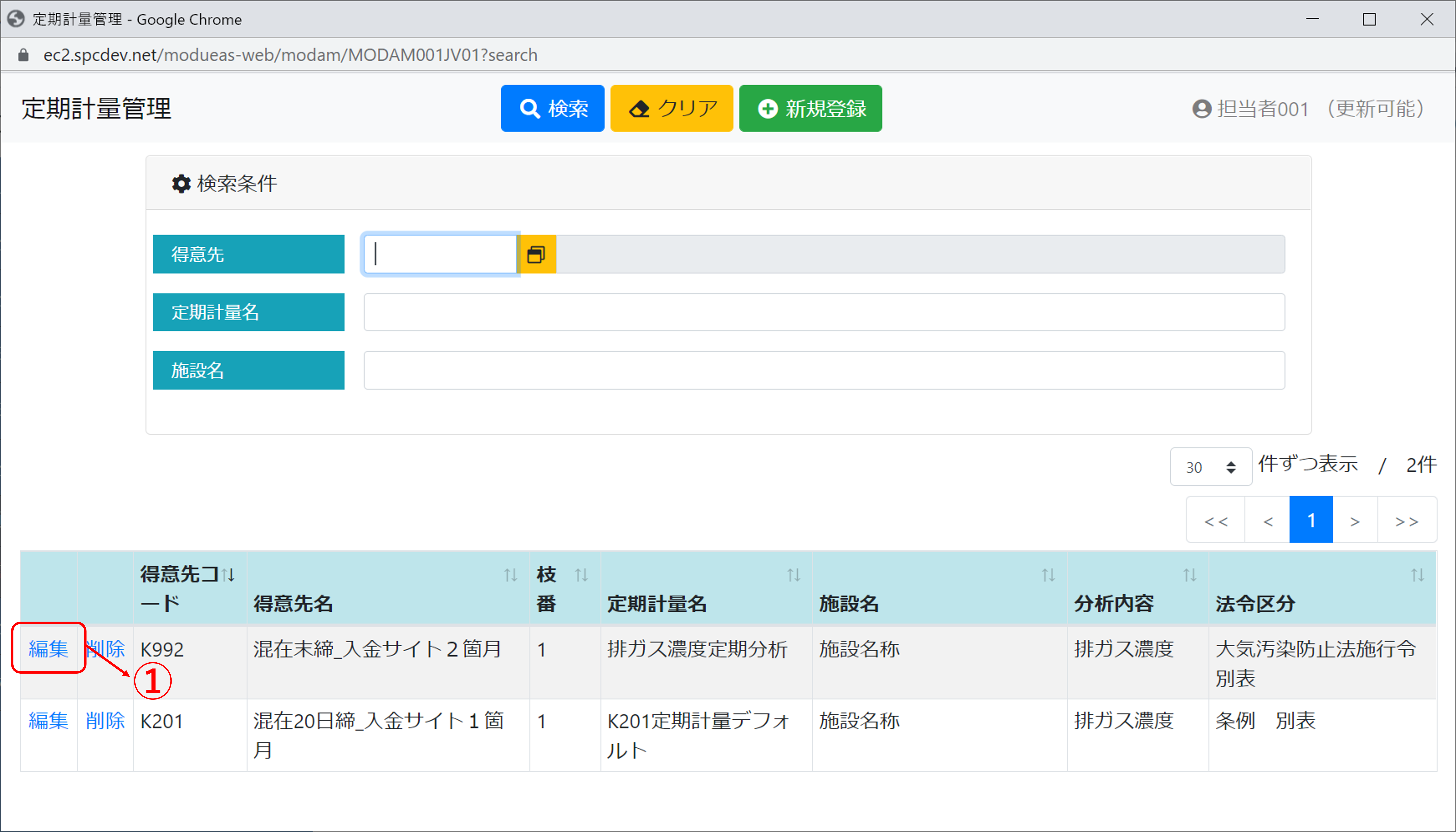Screen dimensions: 1456x832
Task: Go to previous page with < button
Action: click(x=1267, y=520)
